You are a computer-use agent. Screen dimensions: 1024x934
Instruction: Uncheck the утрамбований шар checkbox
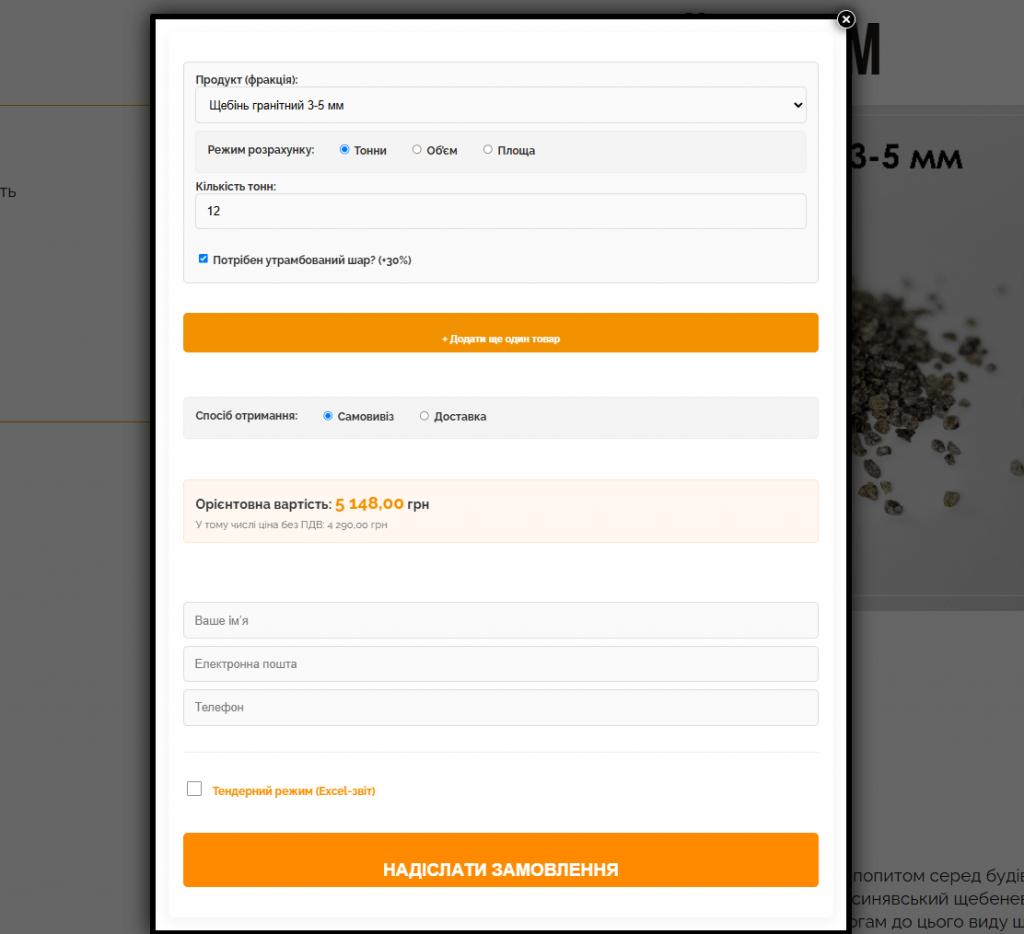click(x=203, y=259)
